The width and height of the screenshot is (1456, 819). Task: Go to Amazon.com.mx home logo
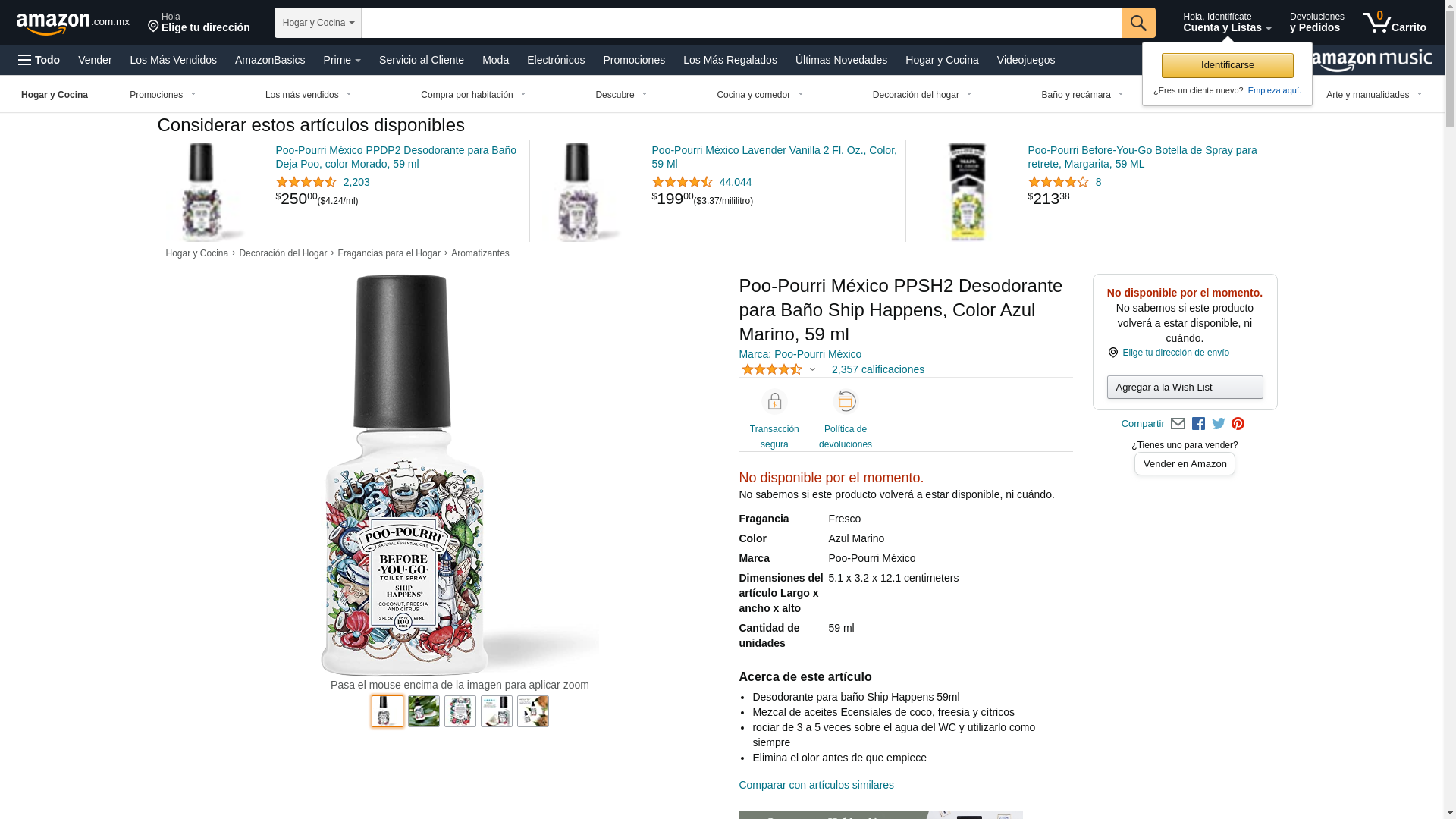(x=72, y=24)
